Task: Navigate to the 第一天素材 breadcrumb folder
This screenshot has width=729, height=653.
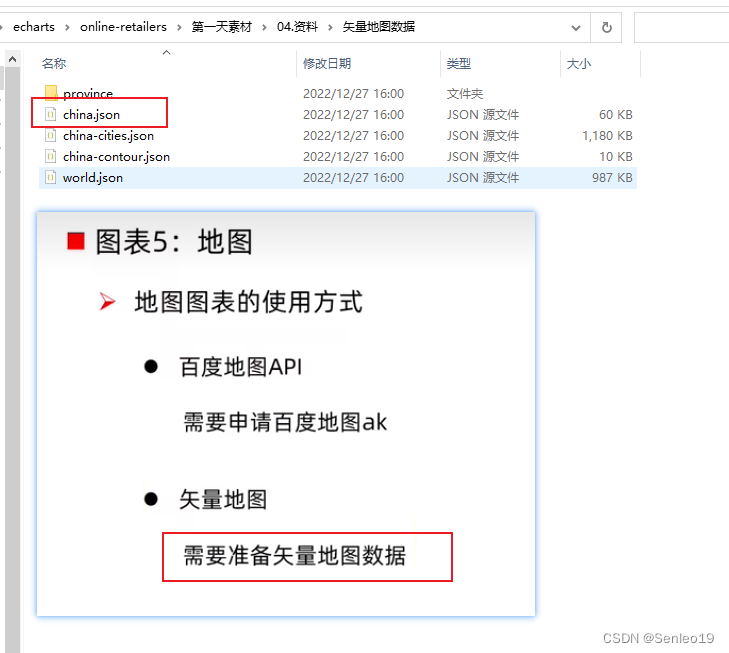Action: [x=221, y=27]
